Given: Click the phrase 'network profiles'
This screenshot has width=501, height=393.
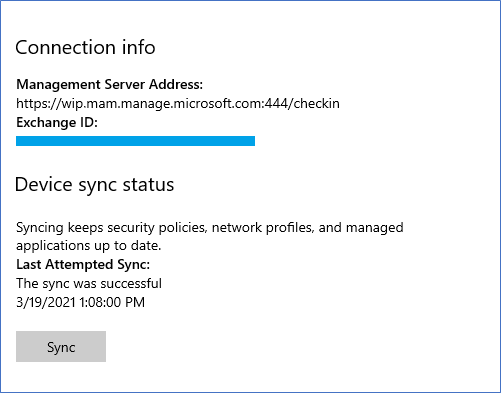Looking at the screenshot, I should tap(263, 228).
